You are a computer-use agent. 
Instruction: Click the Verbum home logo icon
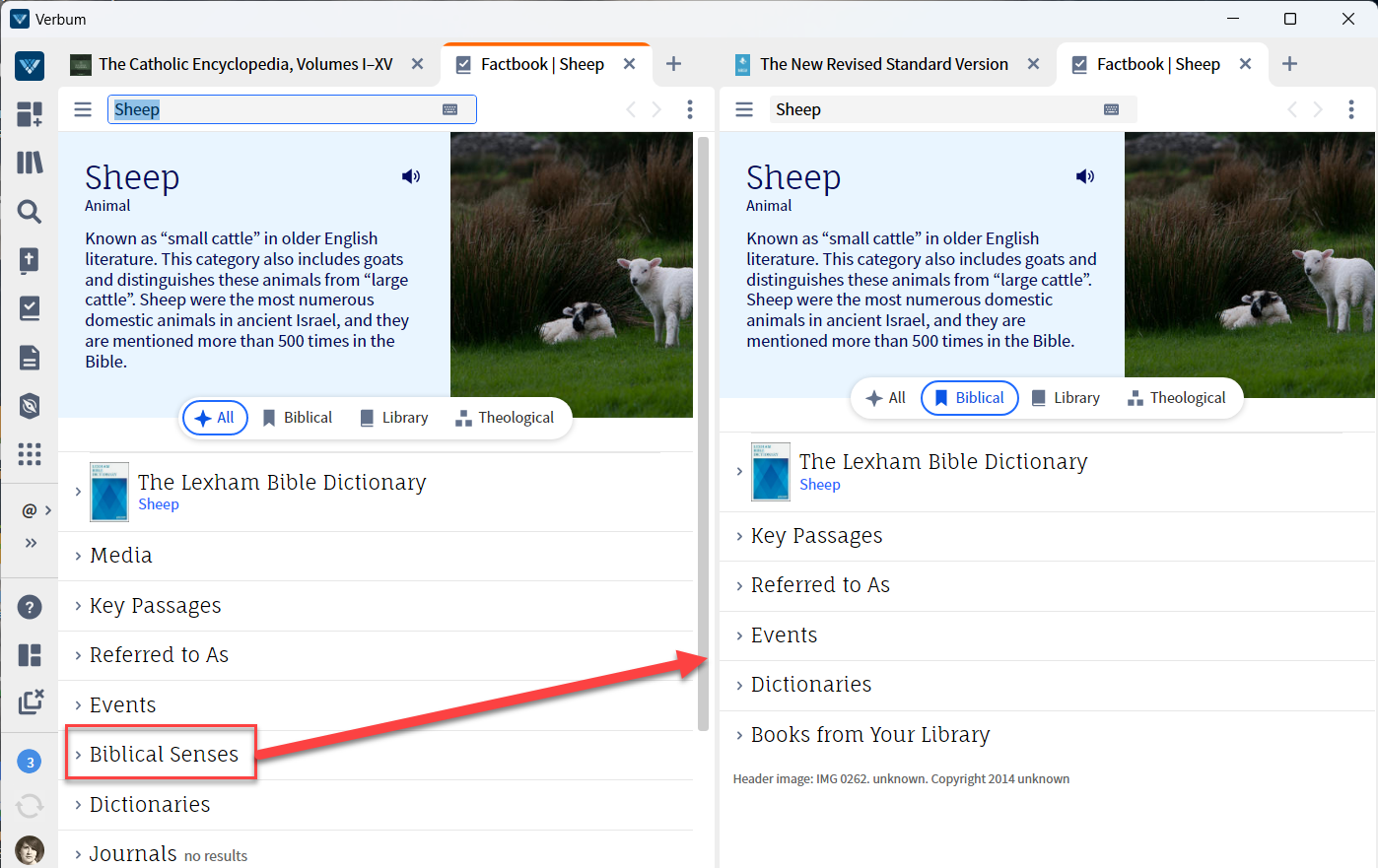30,66
